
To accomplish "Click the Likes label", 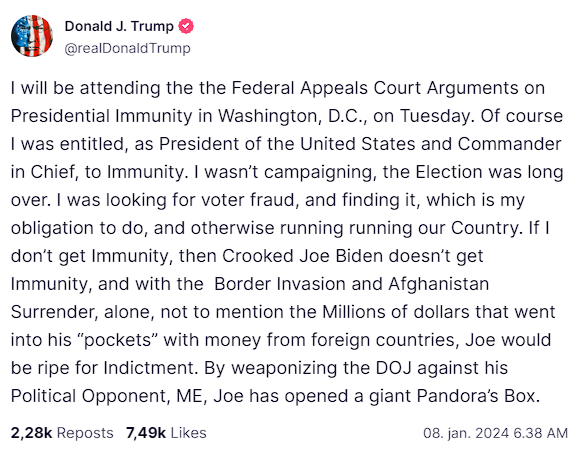I will click(189, 433).
